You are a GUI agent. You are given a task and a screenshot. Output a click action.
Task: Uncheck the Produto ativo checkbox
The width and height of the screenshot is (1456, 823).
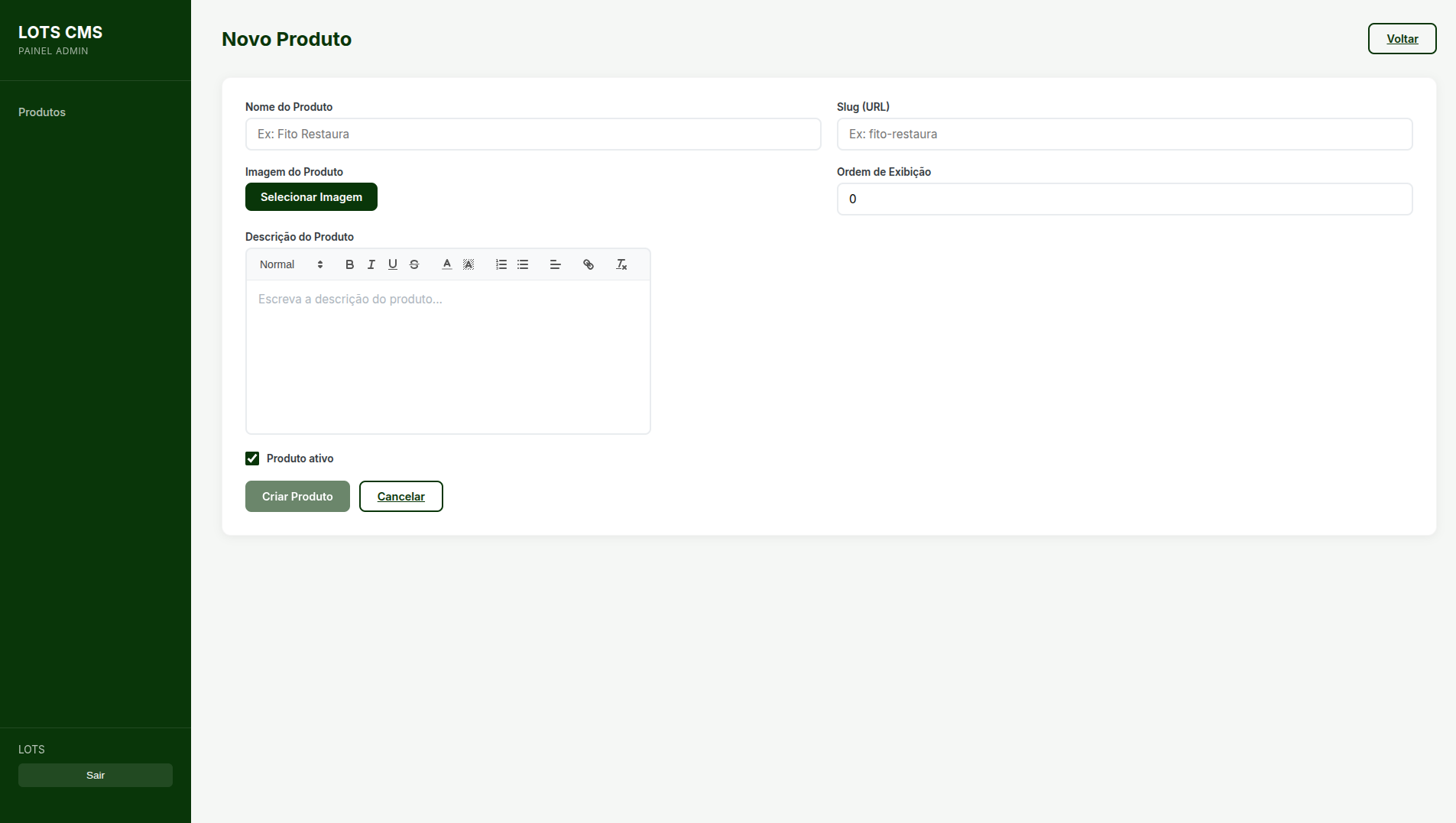click(252, 458)
